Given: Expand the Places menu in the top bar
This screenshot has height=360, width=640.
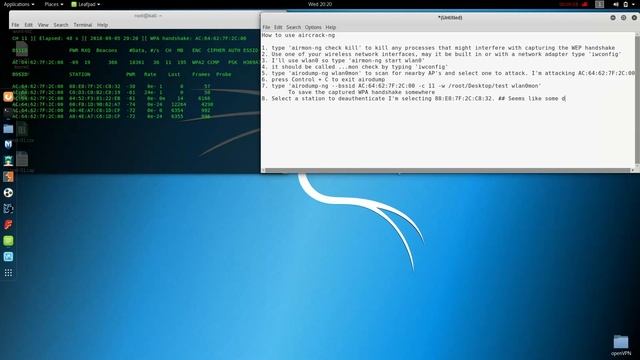Looking at the screenshot, I should click(x=54, y=4).
